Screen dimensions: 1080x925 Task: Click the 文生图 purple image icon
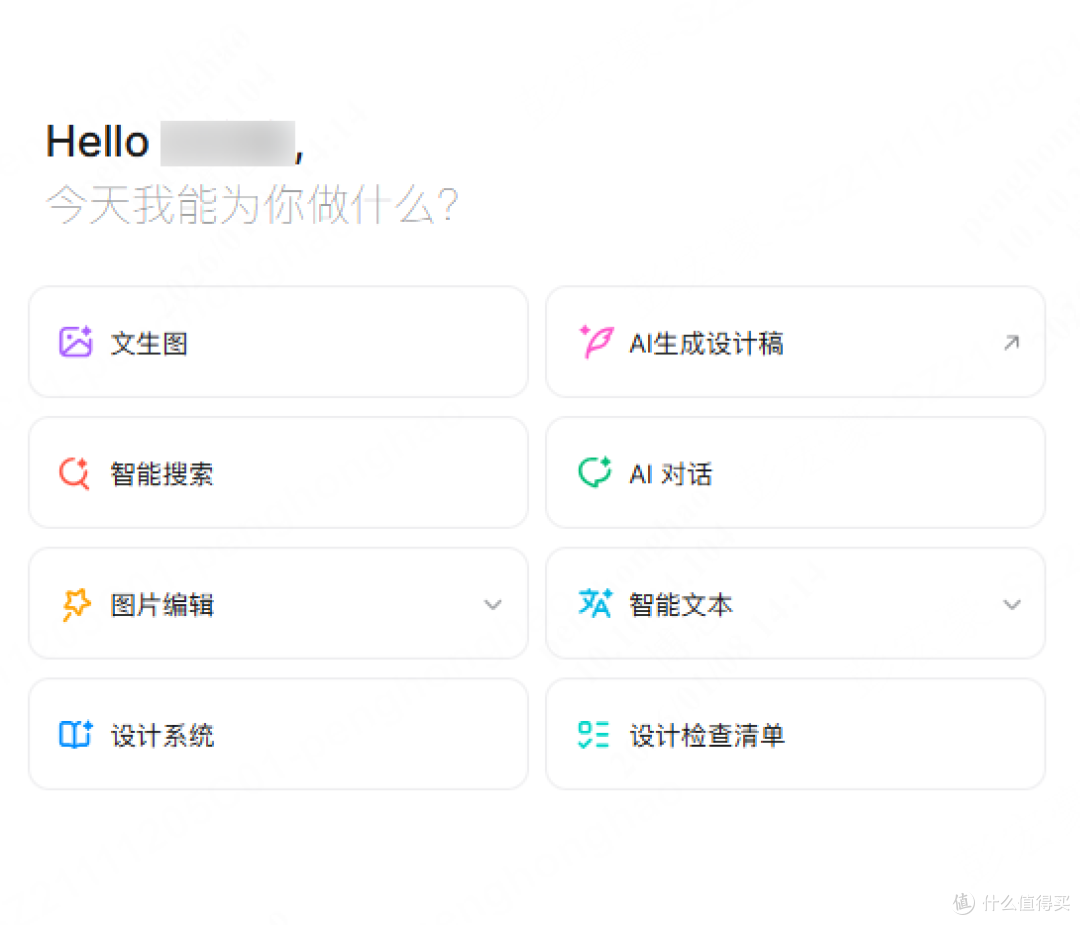[x=76, y=342]
